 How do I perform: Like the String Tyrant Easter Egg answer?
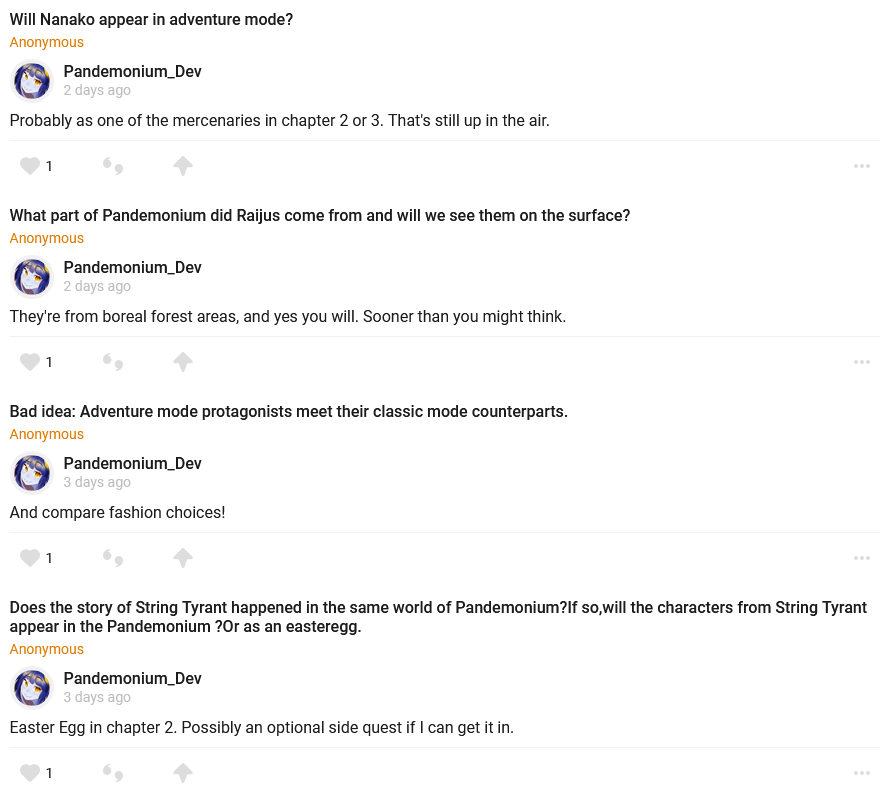pos(30,773)
